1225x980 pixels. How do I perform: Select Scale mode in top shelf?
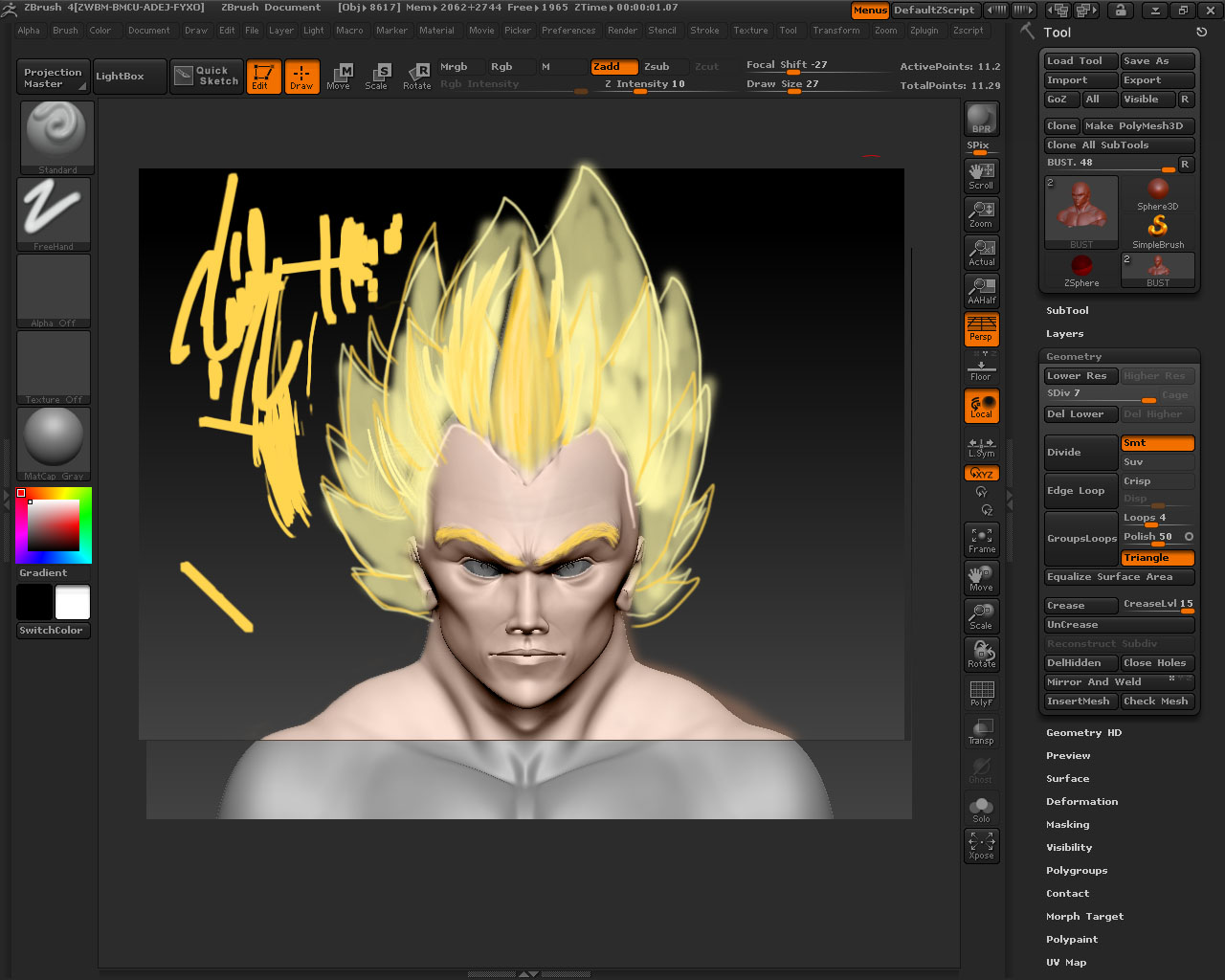tap(377, 77)
